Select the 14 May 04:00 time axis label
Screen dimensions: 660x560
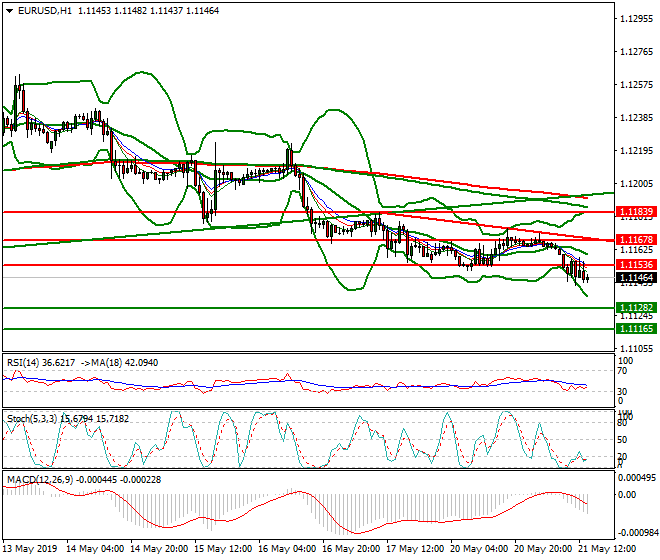click(96, 549)
